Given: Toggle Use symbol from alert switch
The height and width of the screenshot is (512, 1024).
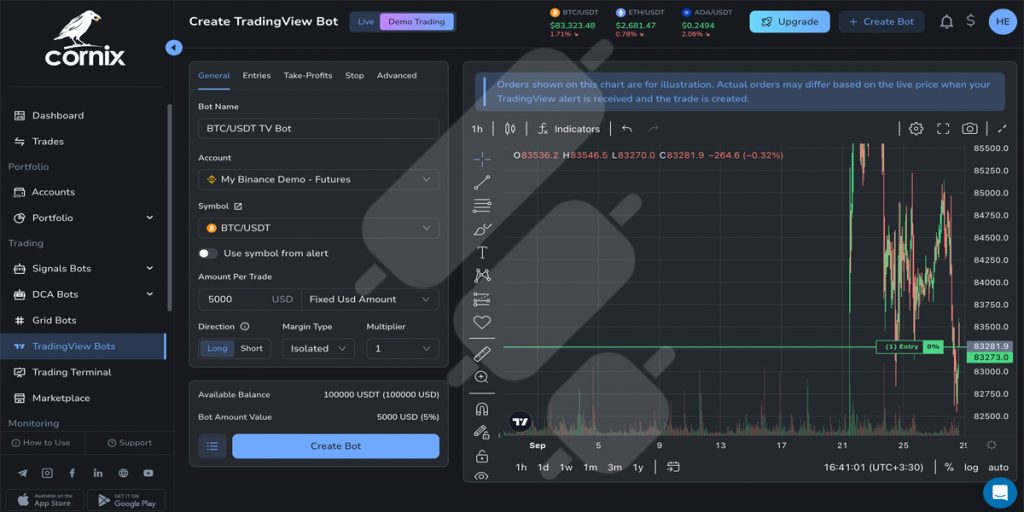Looking at the screenshot, I should coord(208,253).
